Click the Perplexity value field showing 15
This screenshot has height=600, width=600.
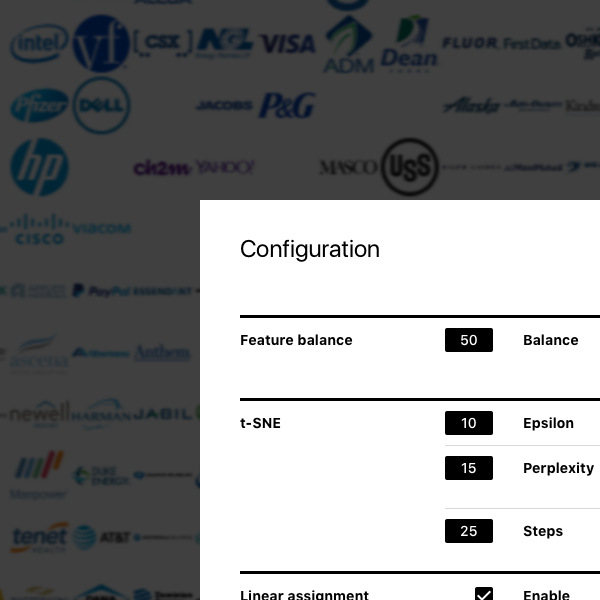469,468
